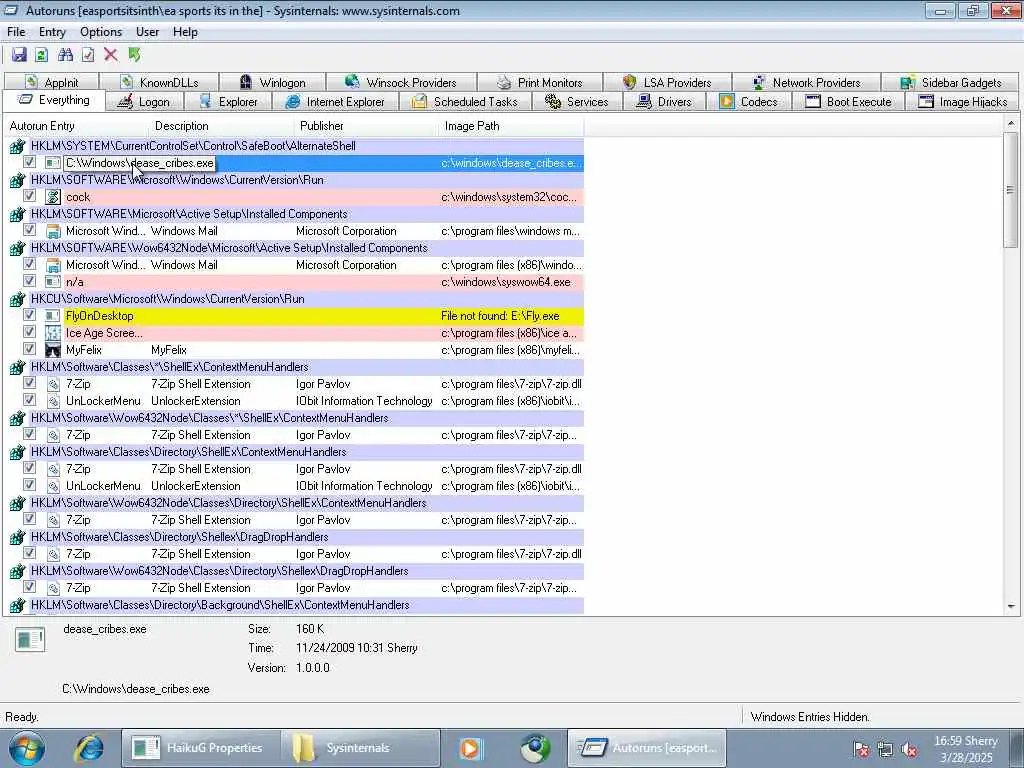Click the FlyOnDesktop entry icon
The height and width of the screenshot is (768, 1024).
click(x=53, y=316)
